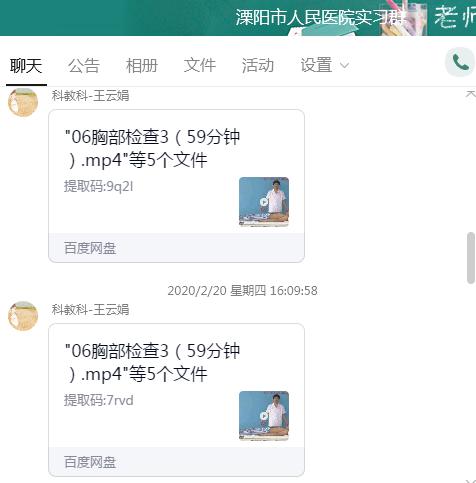Click group title 溧阳市人民医院实习群
Screen dimensions: 476x483
(320, 17)
